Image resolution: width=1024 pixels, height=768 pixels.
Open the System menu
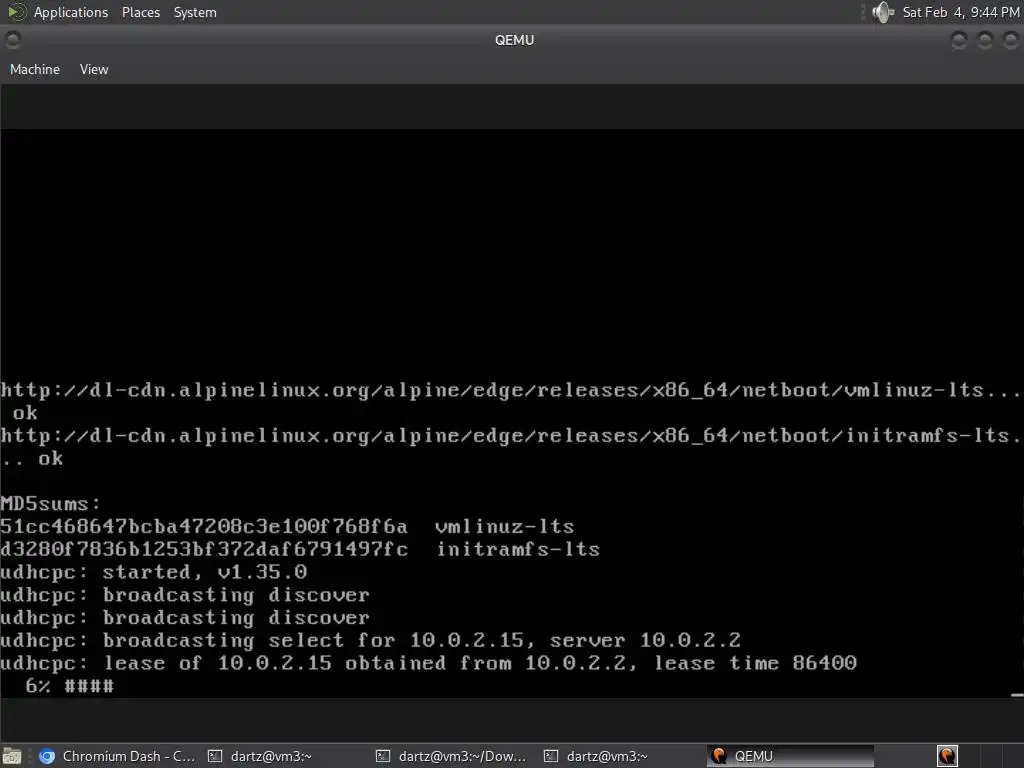[195, 12]
